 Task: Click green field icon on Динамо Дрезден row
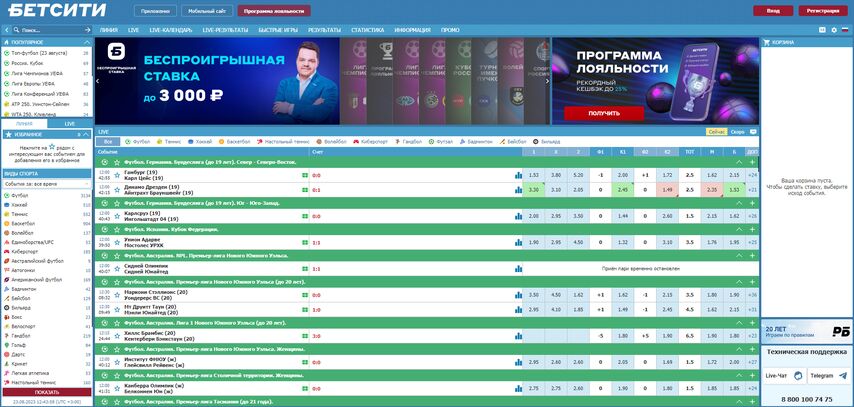pyautogui.click(x=304, y=190)
